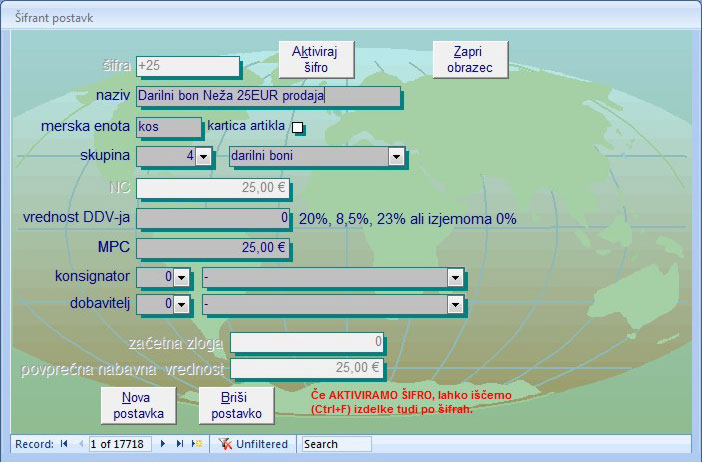
Task: Open the skupina number dropdown
Action: (203, 156)
